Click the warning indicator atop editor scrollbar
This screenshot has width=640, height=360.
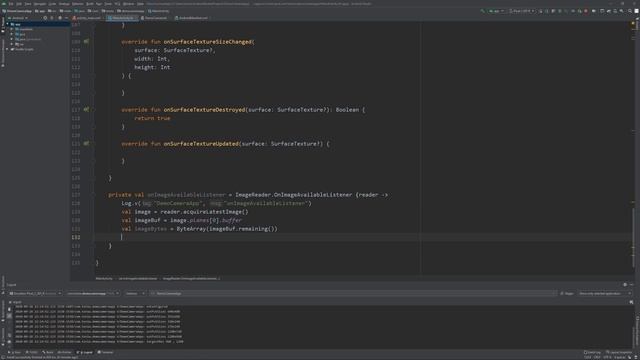pos(633,23)
